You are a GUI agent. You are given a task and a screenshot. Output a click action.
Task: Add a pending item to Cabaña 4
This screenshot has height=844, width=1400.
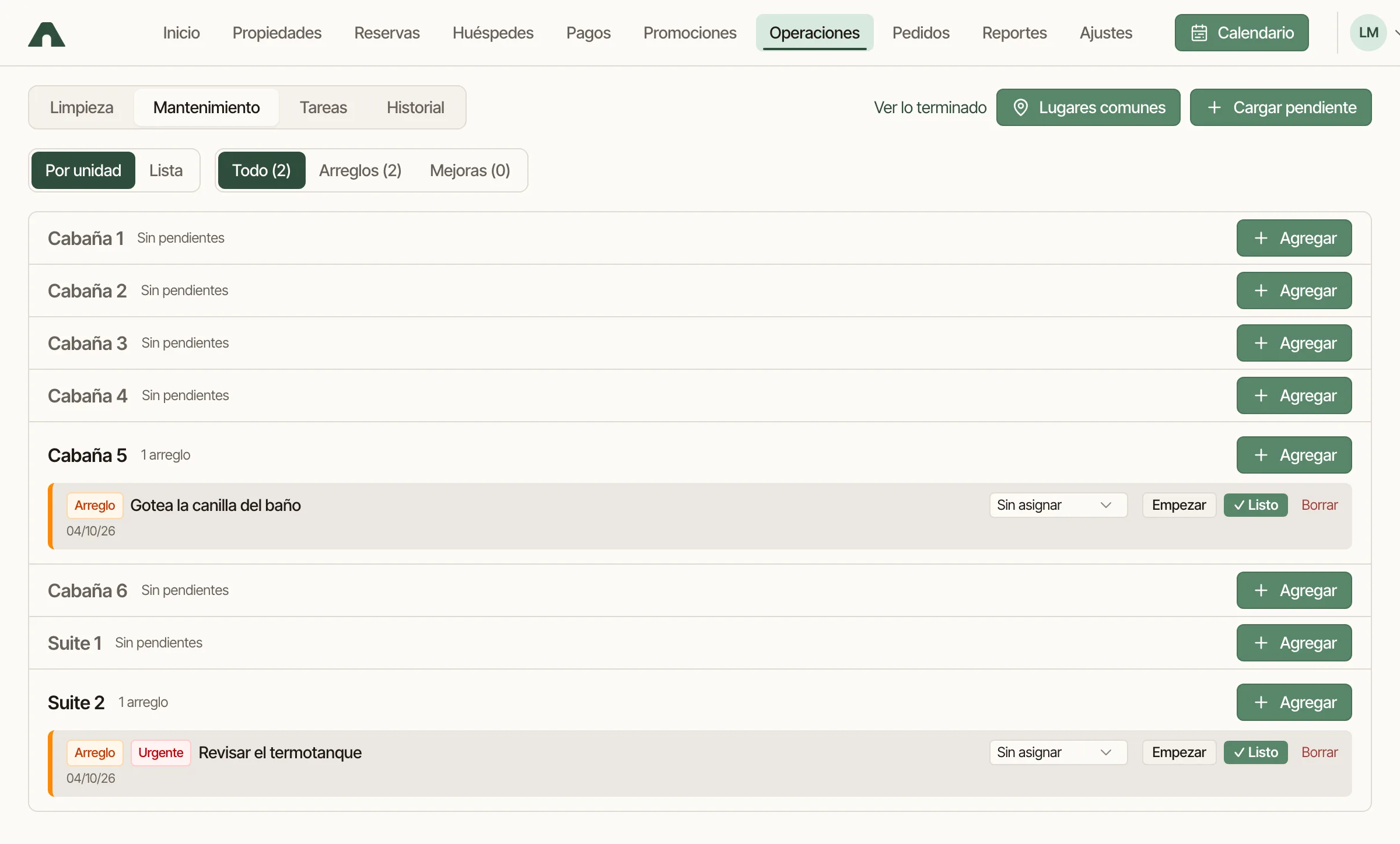[1294, 395]
